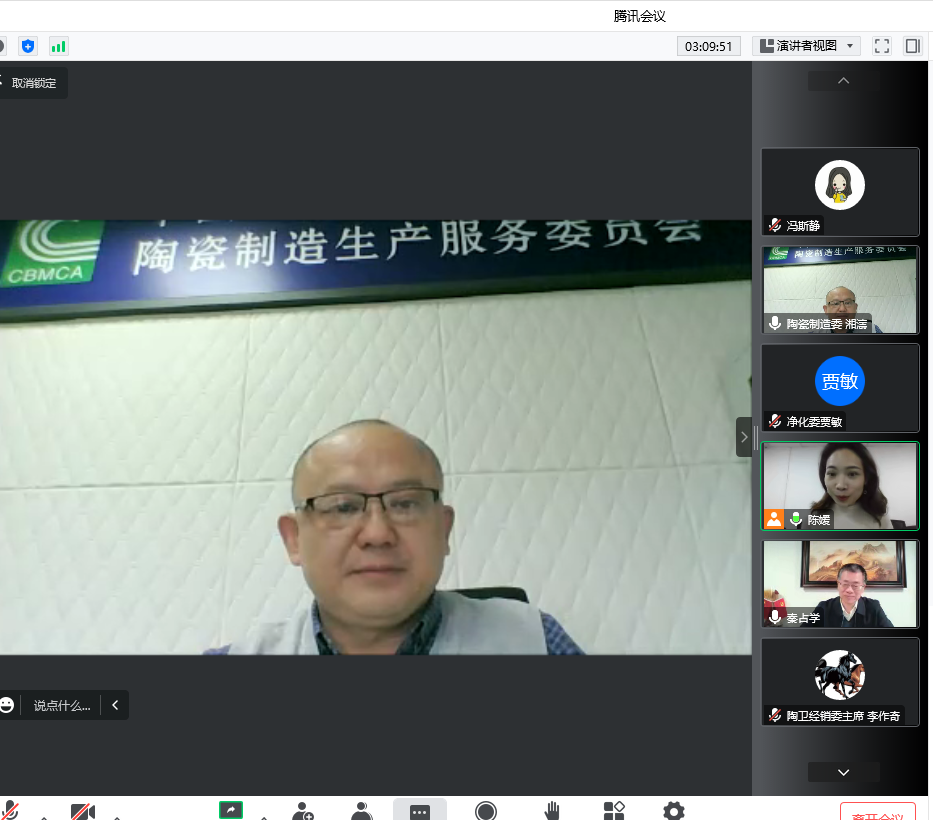This screenshot has height=820, width=933.
Task: Enter full screen mode
Action: click(x=882, y=46)
